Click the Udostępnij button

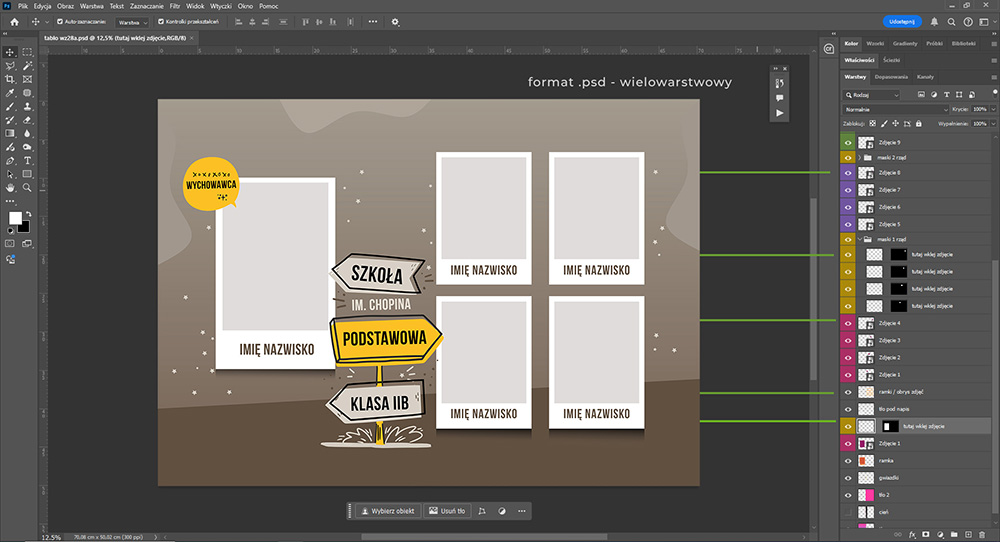point(902,22)
